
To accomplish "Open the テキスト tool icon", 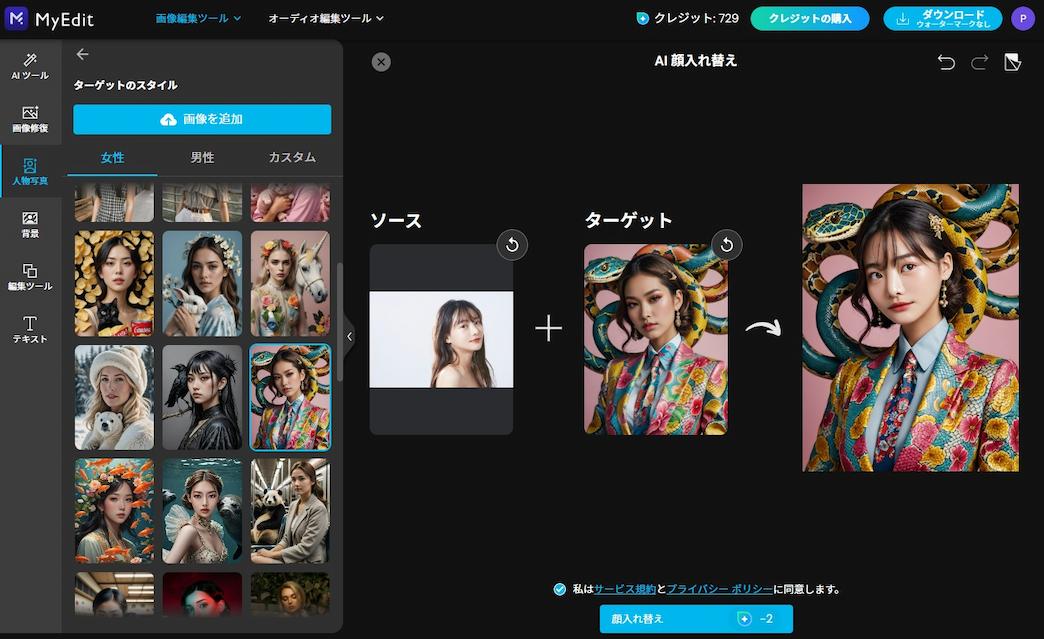I will point(30,328).
